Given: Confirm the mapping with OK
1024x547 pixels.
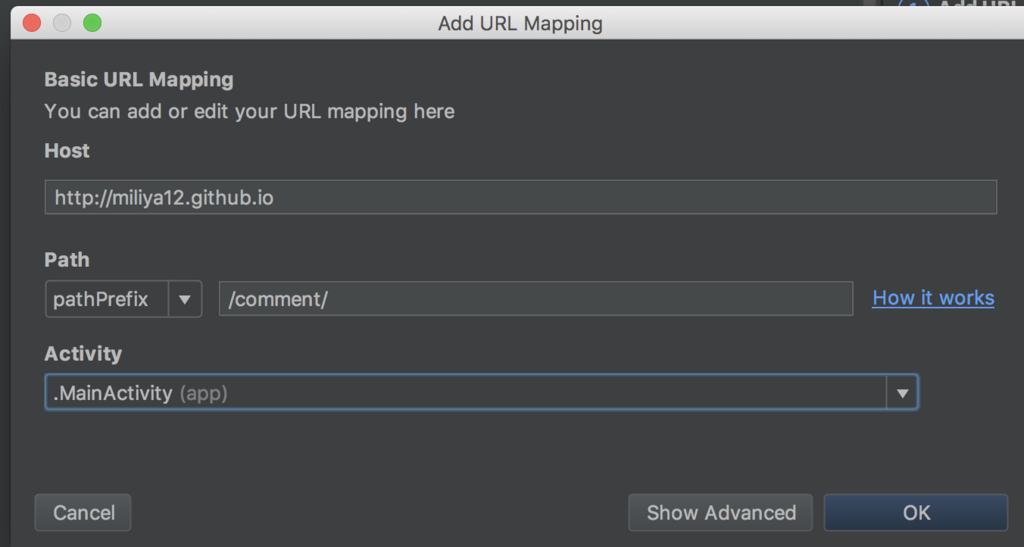Looking at the screenshot, I should (916, 513).
